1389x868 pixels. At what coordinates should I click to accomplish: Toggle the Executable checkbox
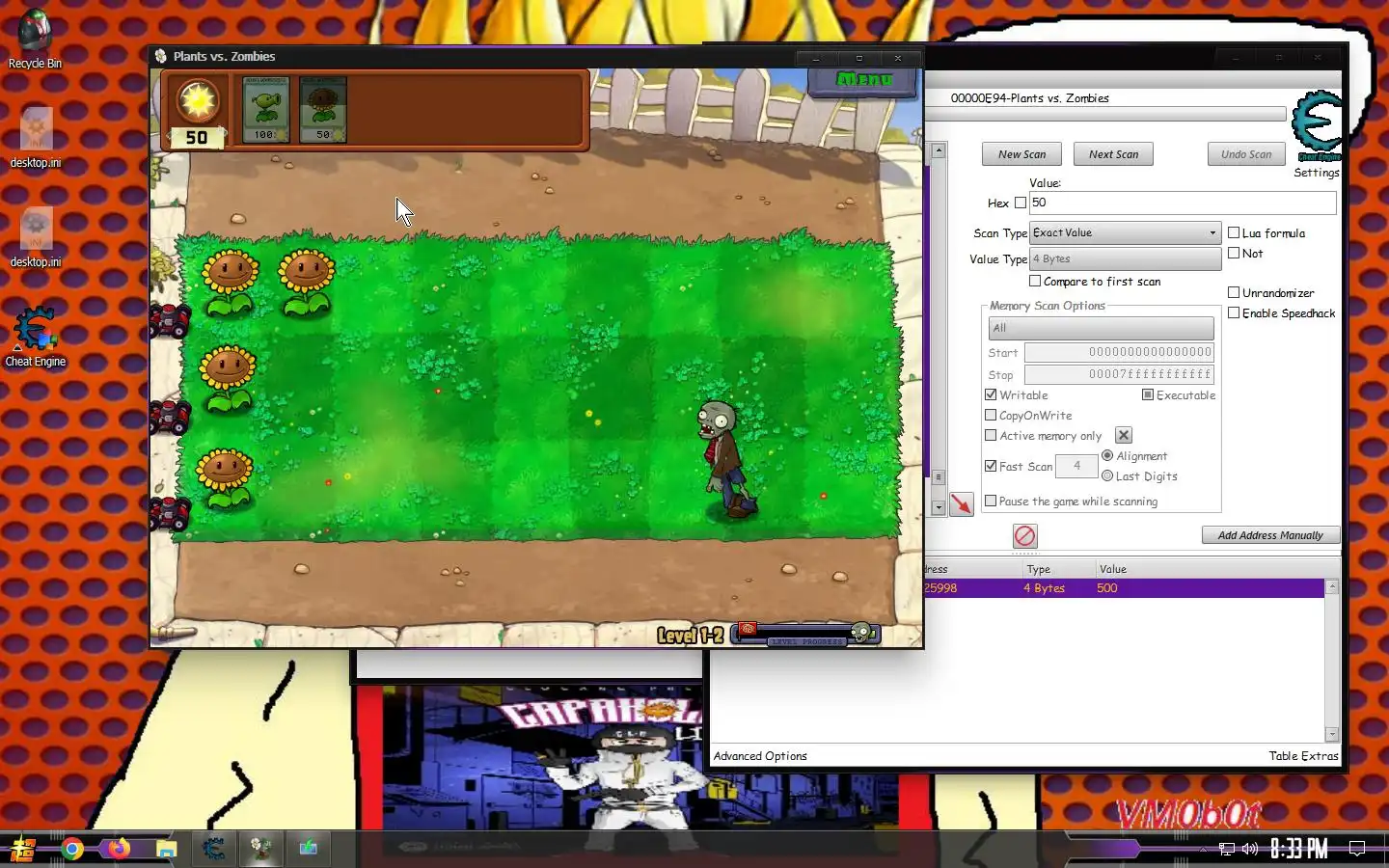[1148, 394]
